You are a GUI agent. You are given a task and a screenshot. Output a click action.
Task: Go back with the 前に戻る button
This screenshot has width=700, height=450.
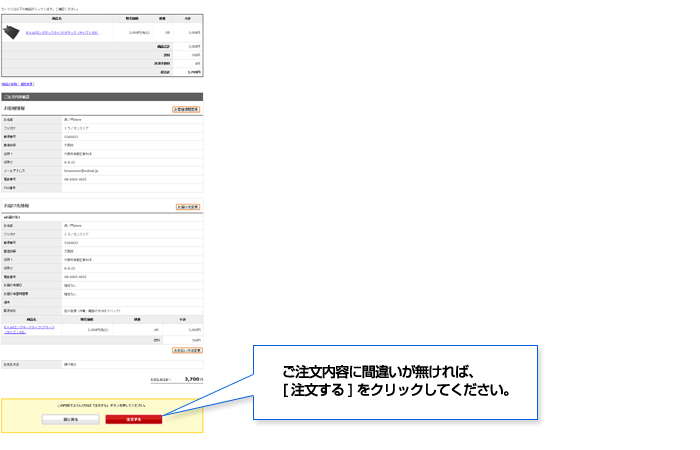pos(70,419)
